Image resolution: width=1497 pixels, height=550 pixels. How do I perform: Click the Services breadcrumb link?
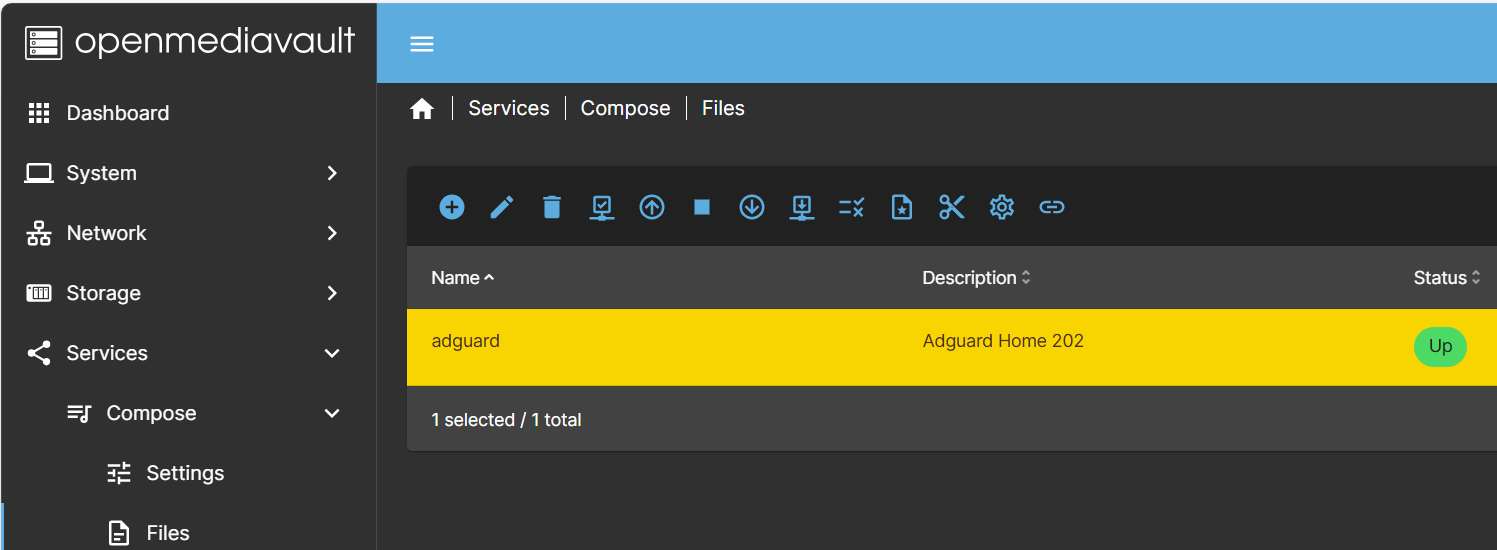[509, 108]
